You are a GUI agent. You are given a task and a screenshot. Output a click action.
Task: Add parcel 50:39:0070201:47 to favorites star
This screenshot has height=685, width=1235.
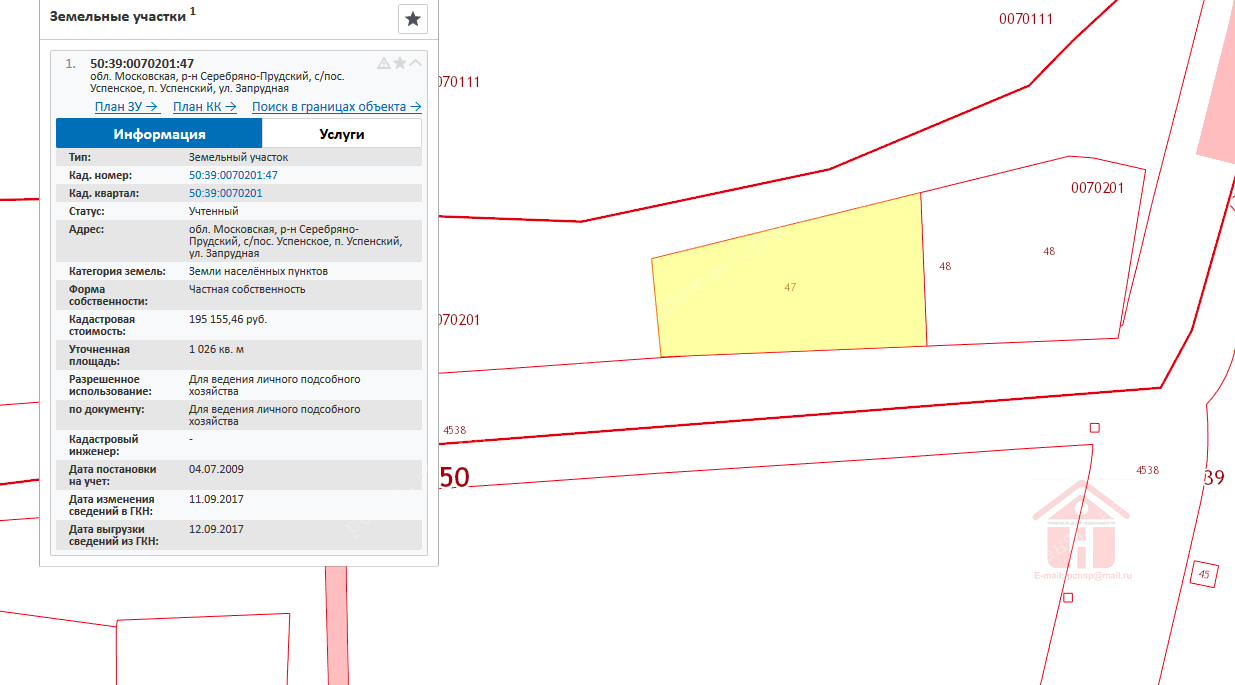pyautogui.click(x=400, y=63)
